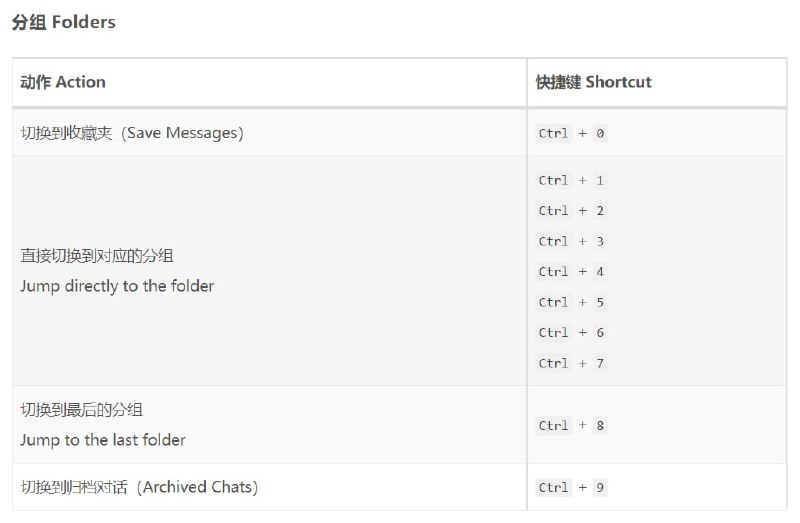800x523 pixels.
Task: Click the 分组 Folders heading
Action: 64,22
